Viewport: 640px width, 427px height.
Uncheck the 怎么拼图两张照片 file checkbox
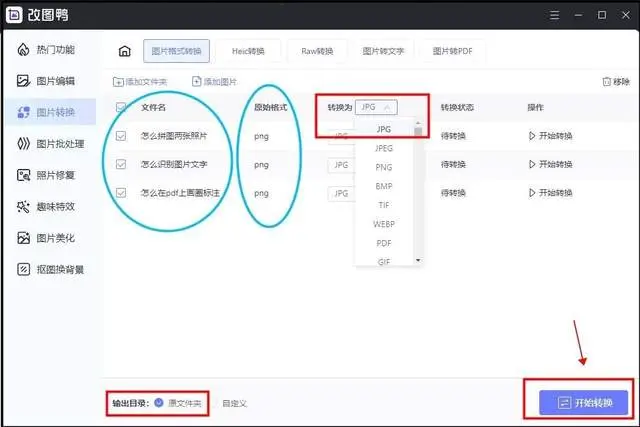tap(122, 136)
